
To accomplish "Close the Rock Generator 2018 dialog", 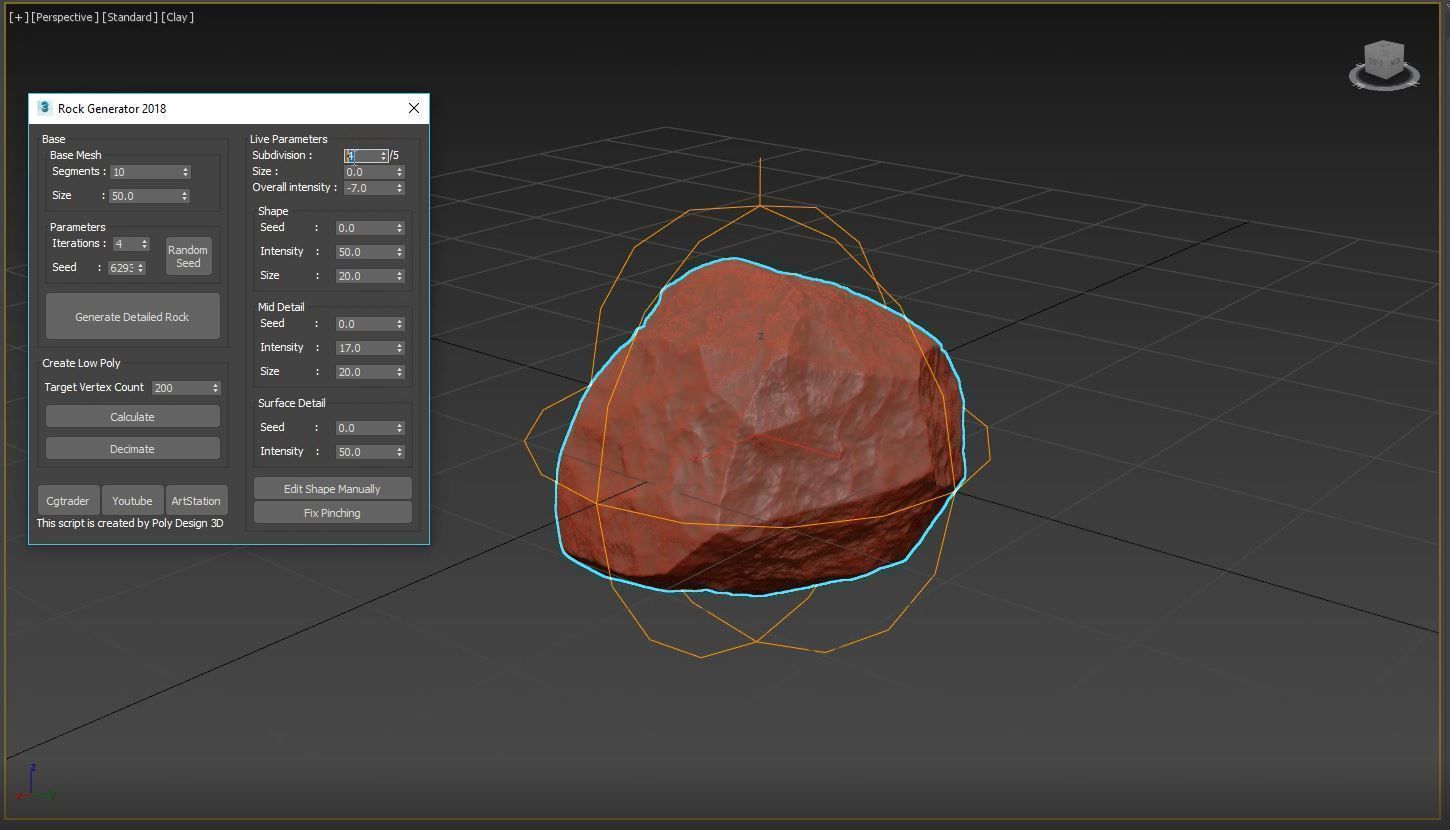I will pyautogui.click(x=414, y=108).
